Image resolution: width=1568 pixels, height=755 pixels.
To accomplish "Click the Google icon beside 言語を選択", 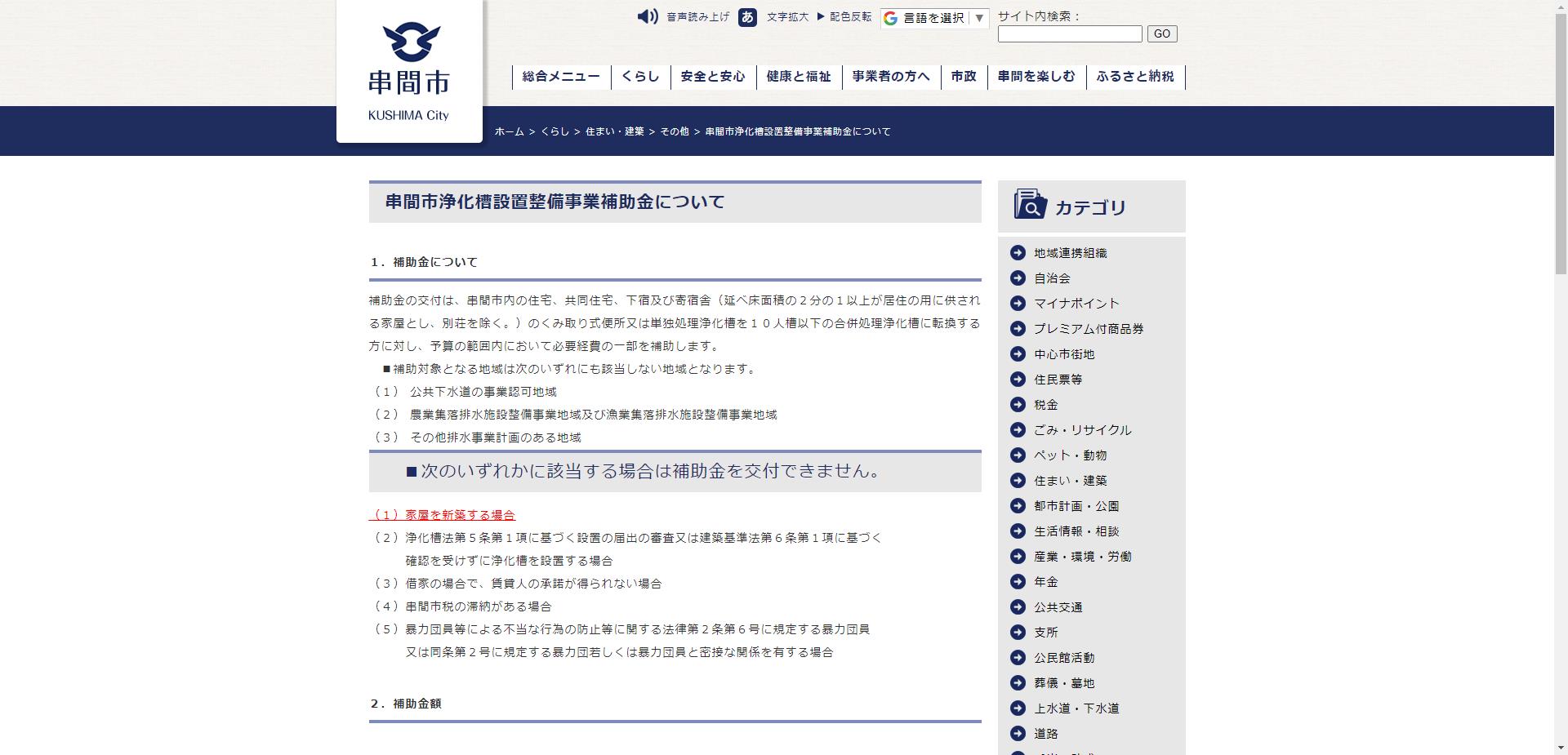I will tap(889, 18).
